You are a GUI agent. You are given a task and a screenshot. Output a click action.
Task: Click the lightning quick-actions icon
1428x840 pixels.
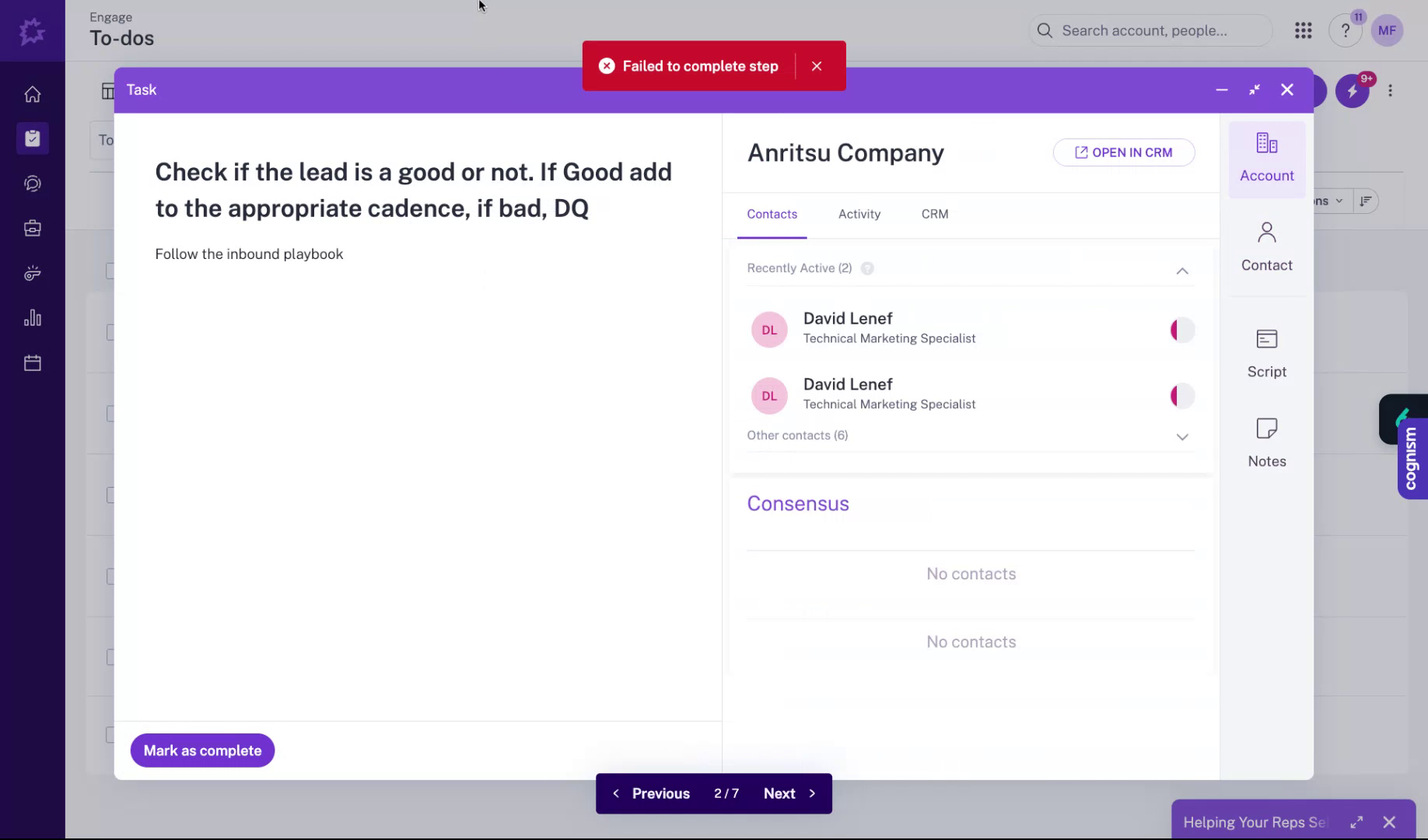[1353, 90]
